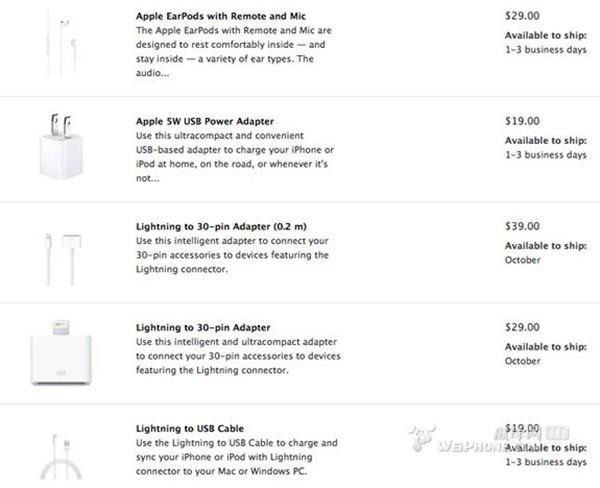Open Apple EarPods with Remote and Mic title
This screenshot has width=600, height=488.
click(221, 16)
